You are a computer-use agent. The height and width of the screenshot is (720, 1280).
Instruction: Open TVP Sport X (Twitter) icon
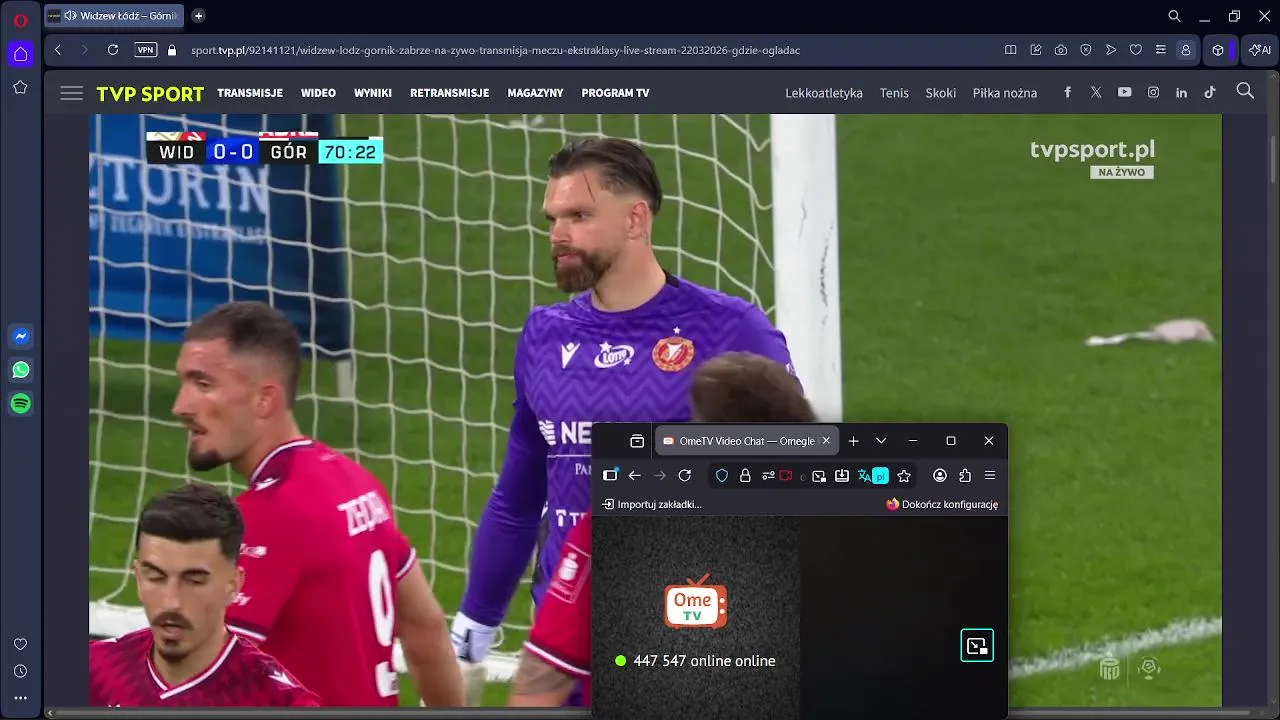coord(1096,92)
